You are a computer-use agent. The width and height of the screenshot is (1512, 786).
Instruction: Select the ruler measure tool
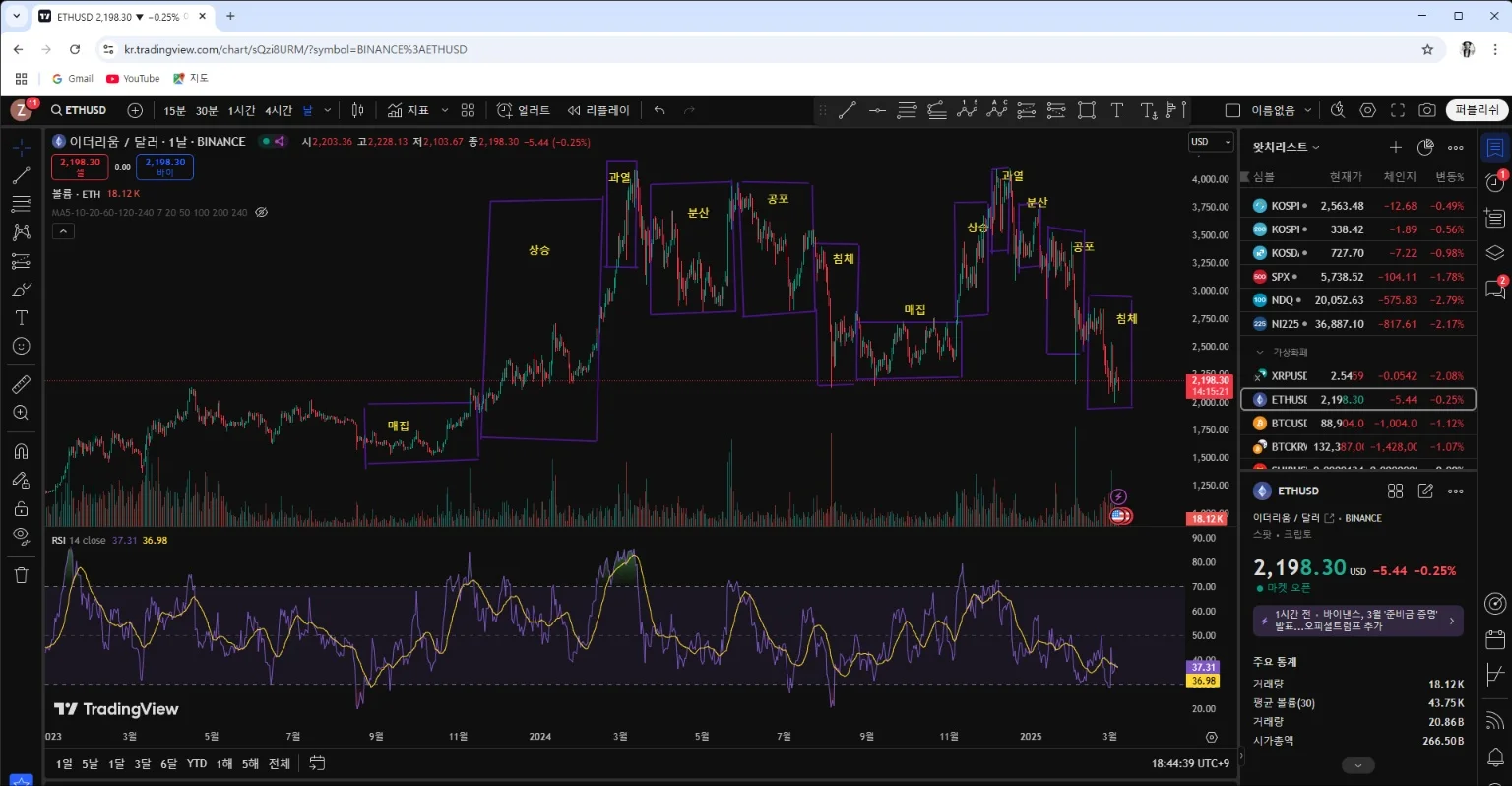(21, 384)
